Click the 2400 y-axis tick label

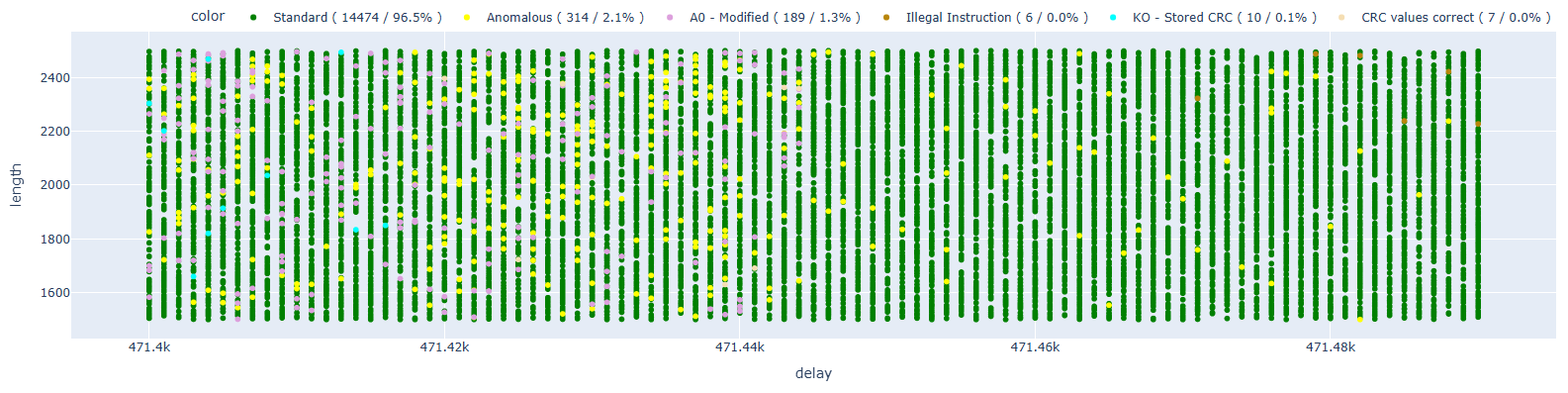[54, 77]
